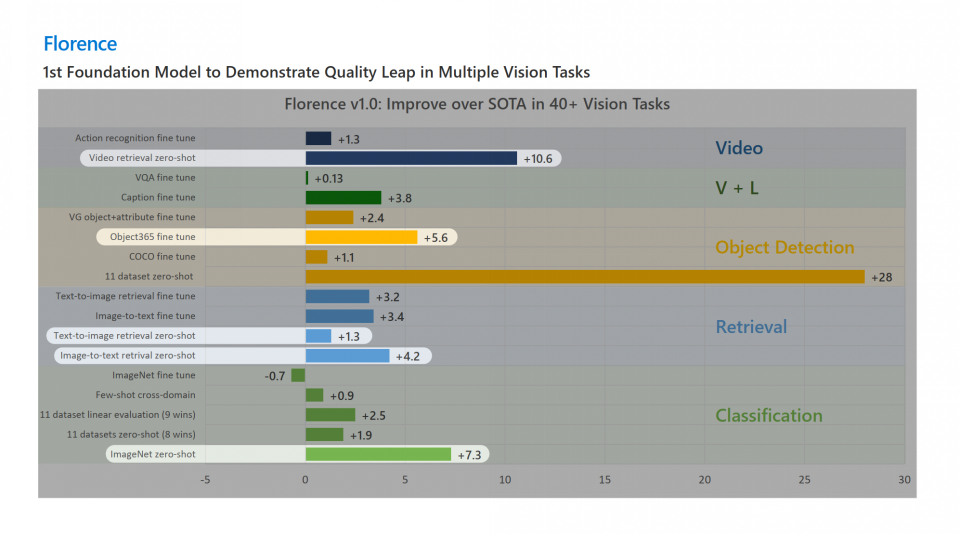Click the highlighted Text-to-image retrieval zero-shot label

[x=124, y=336]
